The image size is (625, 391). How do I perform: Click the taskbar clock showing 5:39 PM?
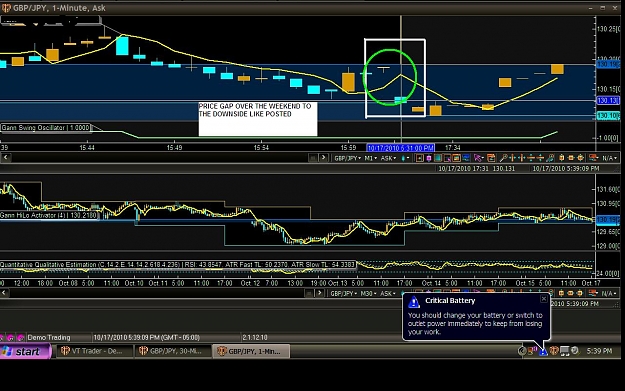point(599,351)
